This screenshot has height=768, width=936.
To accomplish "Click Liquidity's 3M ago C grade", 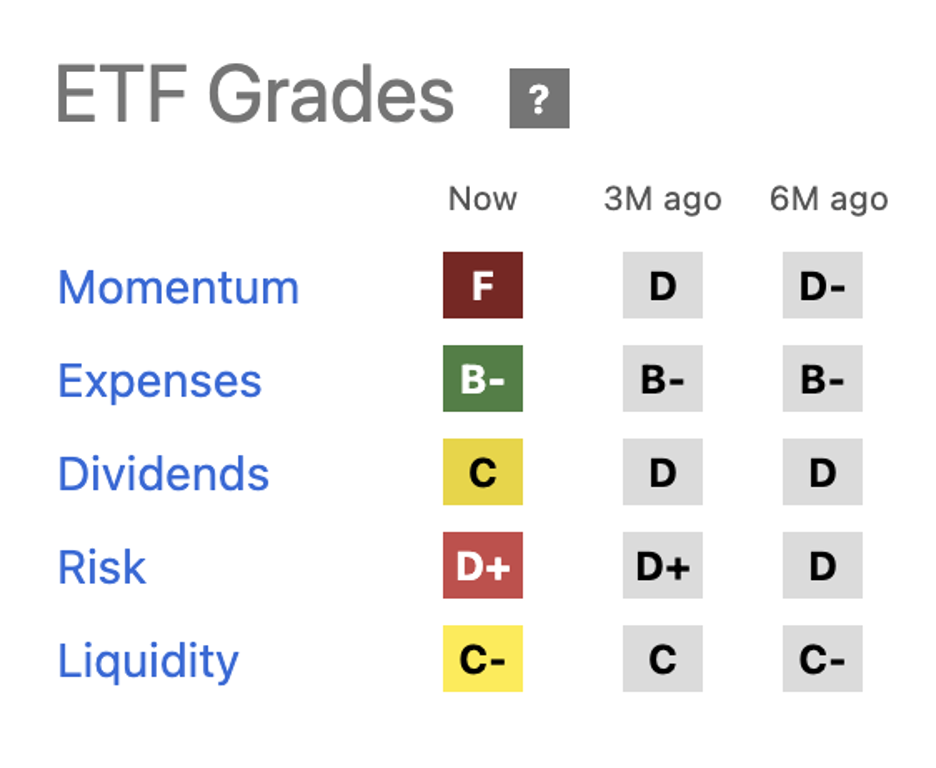I will (662, 659).
